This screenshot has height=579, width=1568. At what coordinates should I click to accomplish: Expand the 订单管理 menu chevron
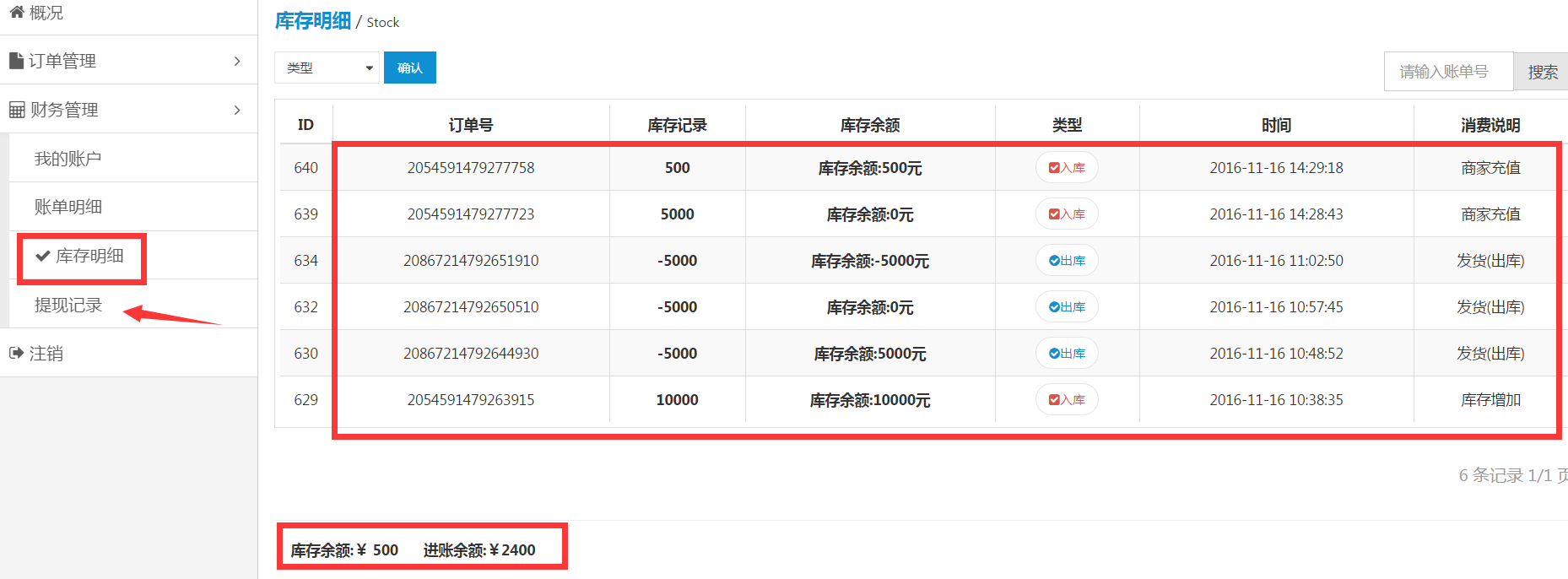tap(237, 61)
